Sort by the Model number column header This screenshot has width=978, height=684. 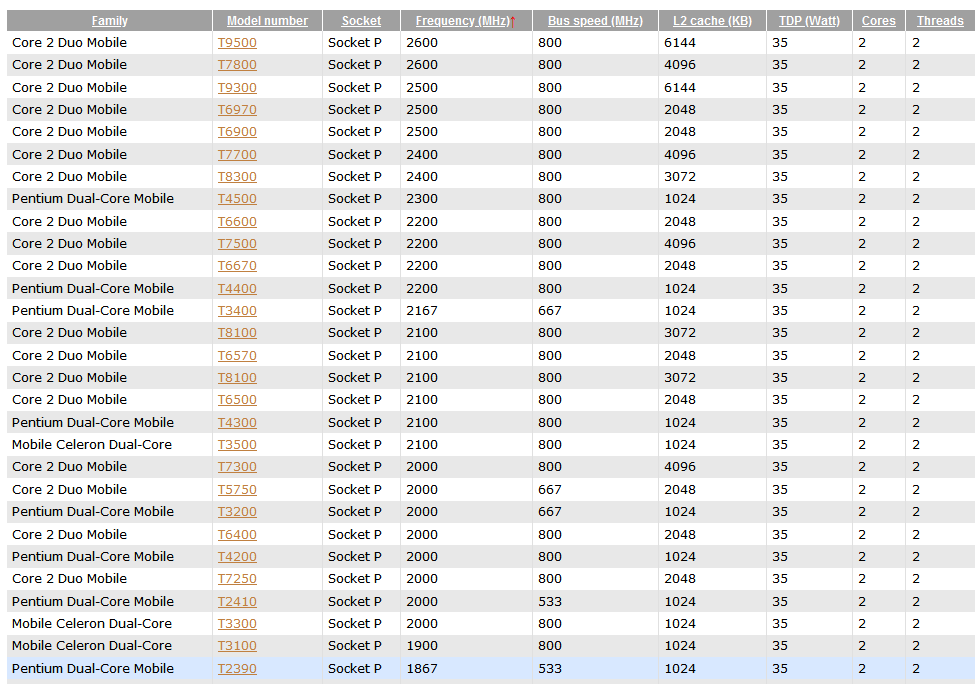(267, 21)
